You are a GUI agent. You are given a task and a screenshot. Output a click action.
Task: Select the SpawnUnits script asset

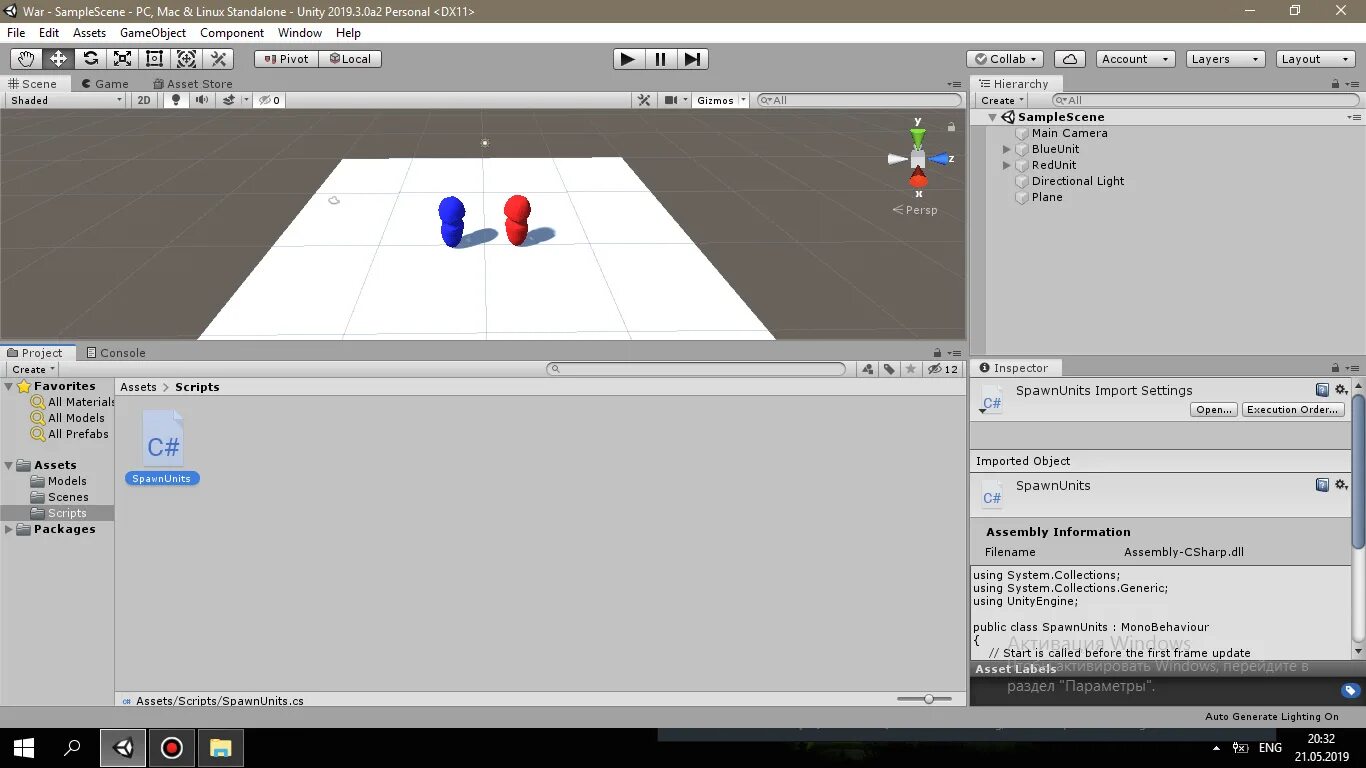click(163, 447)
